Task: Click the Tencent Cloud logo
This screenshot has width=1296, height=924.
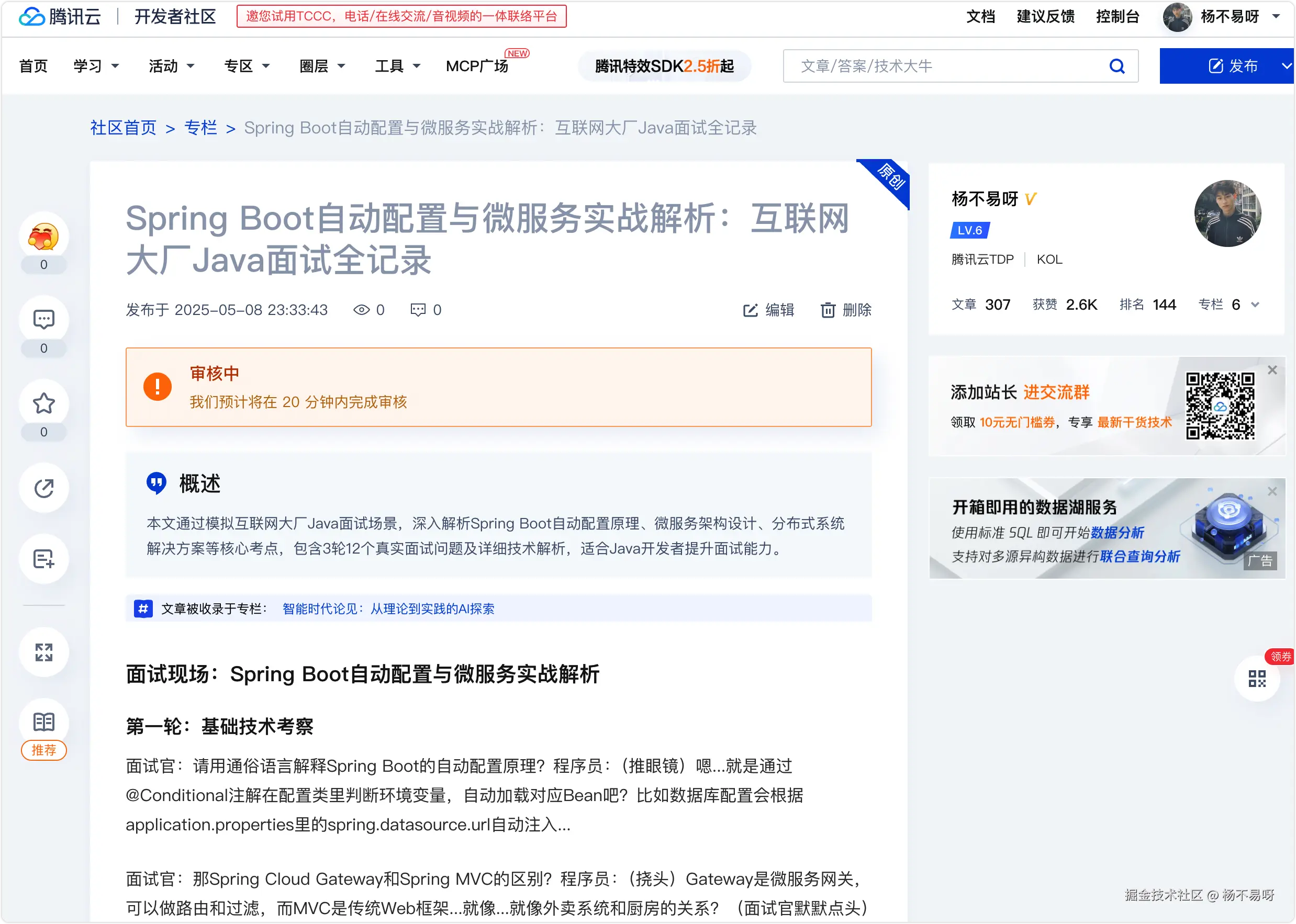Action: pos(60,17)
